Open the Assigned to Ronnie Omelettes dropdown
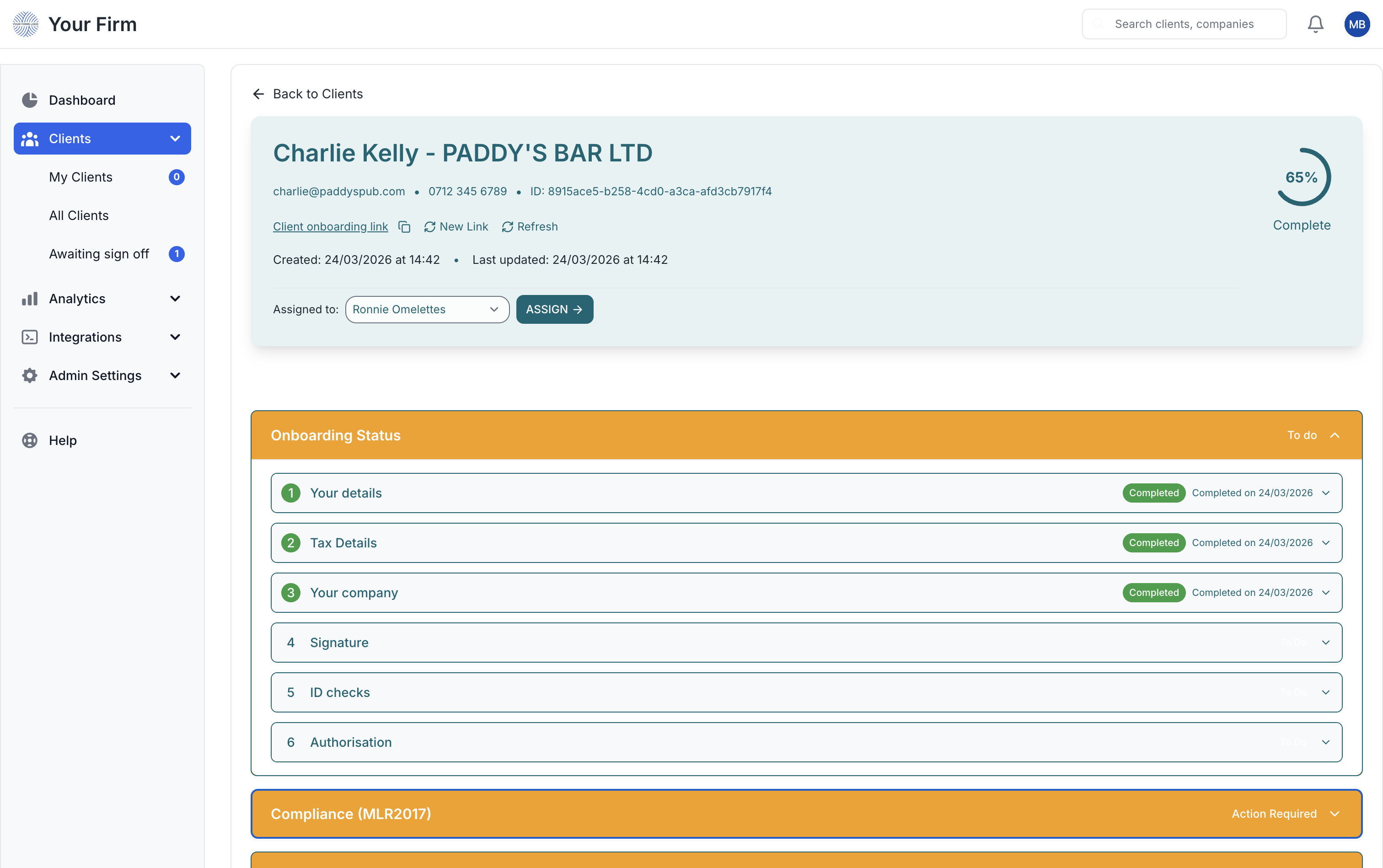Screen dimensions: 1383x868 tap(427, 310)
